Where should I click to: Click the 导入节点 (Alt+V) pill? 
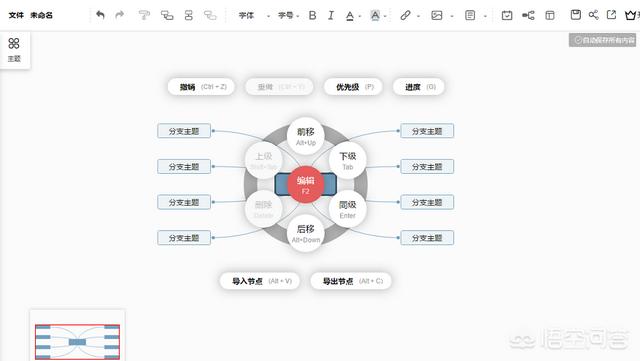coord(260,281)
